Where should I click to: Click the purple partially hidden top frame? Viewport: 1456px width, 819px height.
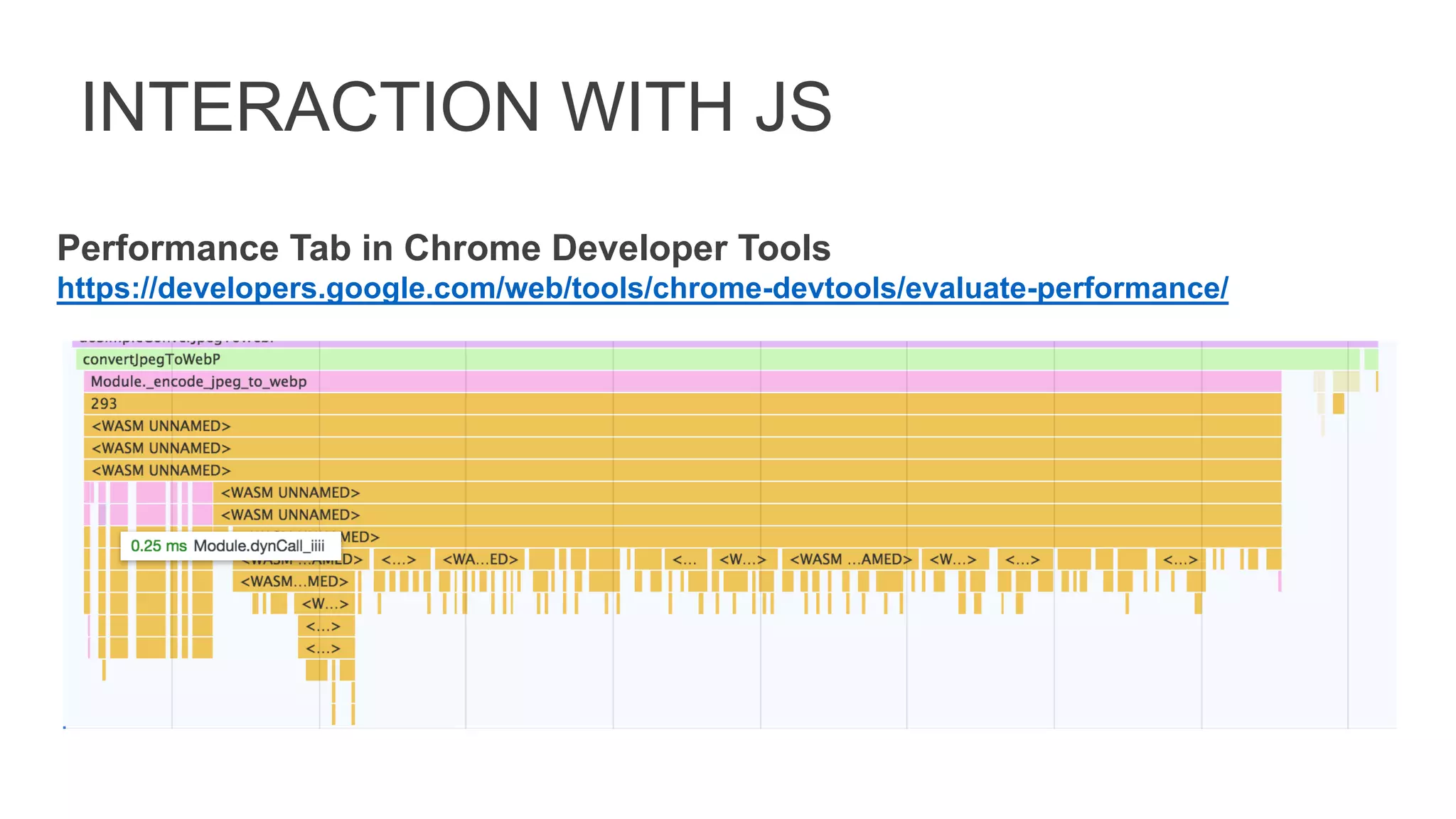point(711,343)
